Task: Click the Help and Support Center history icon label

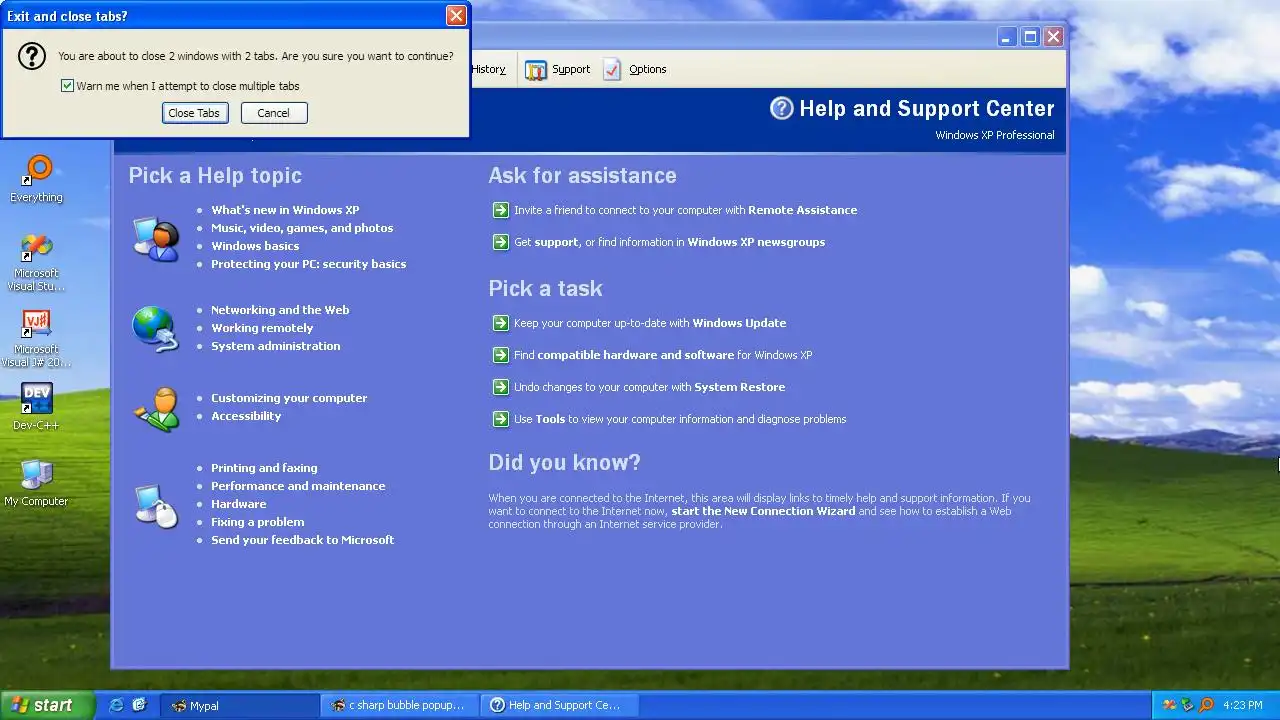Action: coord(488,69)
